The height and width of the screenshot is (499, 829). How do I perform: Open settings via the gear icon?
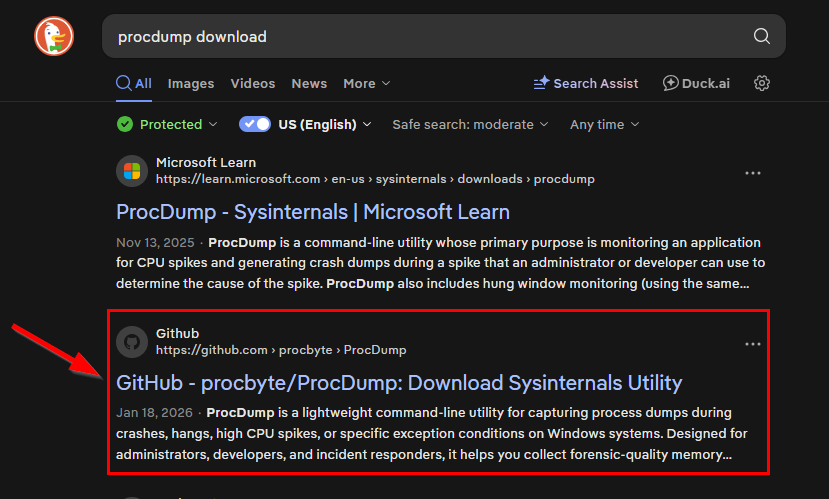pos(762,83)
